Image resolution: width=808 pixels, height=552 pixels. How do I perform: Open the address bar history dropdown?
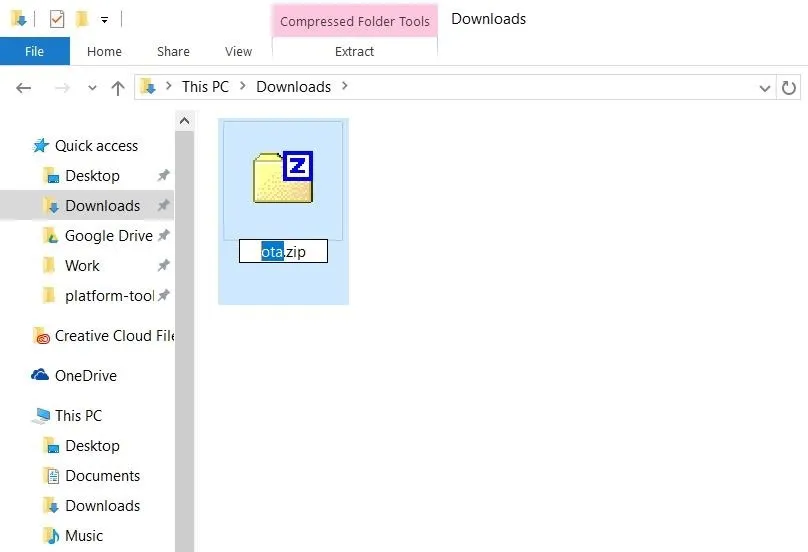[x=765, y=88]
